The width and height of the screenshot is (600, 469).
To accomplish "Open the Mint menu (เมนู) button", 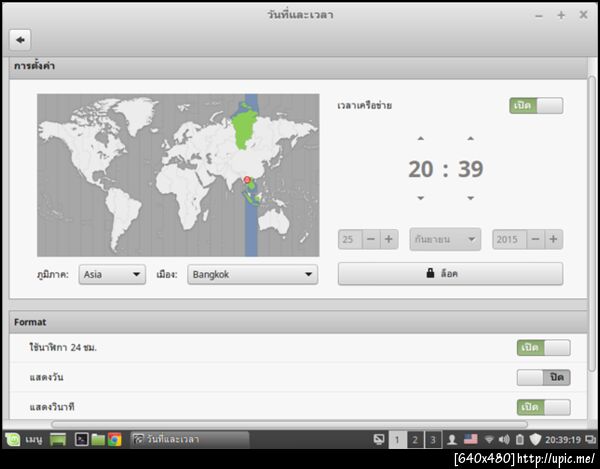I will click(23, 440).
